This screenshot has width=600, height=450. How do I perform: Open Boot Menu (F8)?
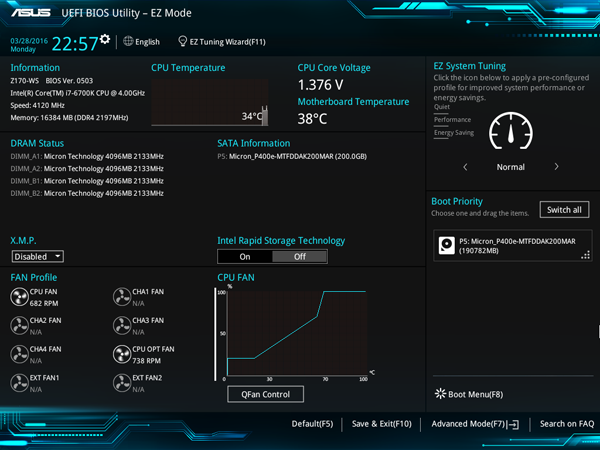coord(469,394)
